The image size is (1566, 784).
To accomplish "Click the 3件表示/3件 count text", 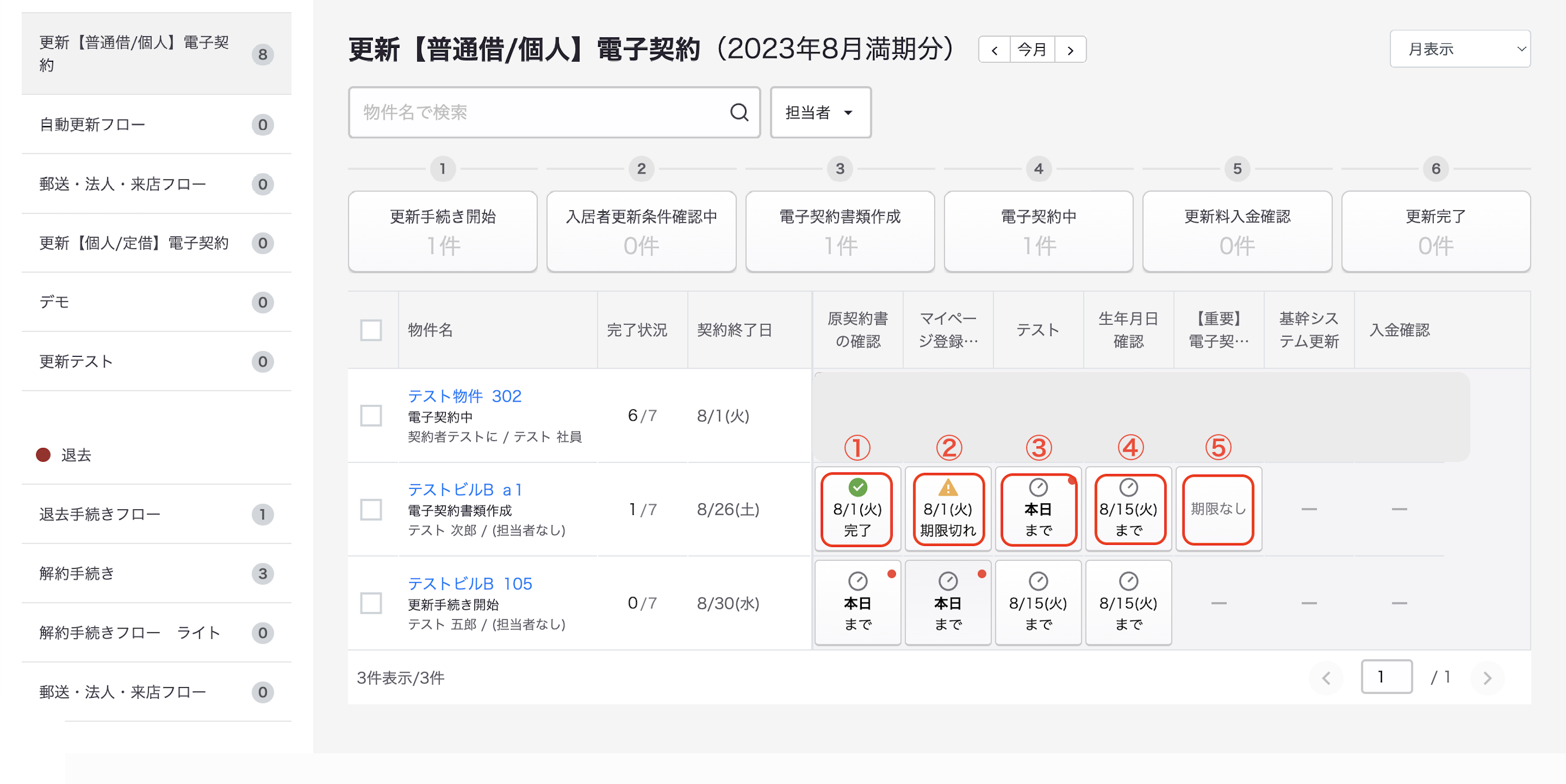I will click(x=401, y=677).
